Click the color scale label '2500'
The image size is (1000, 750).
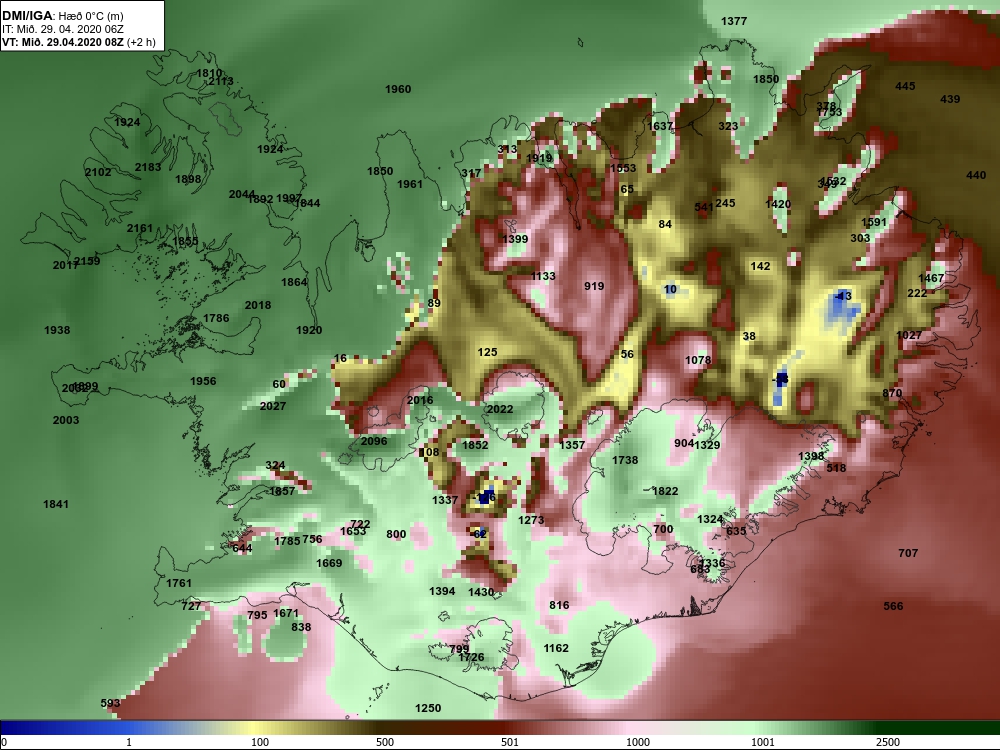tap(888, 742)
